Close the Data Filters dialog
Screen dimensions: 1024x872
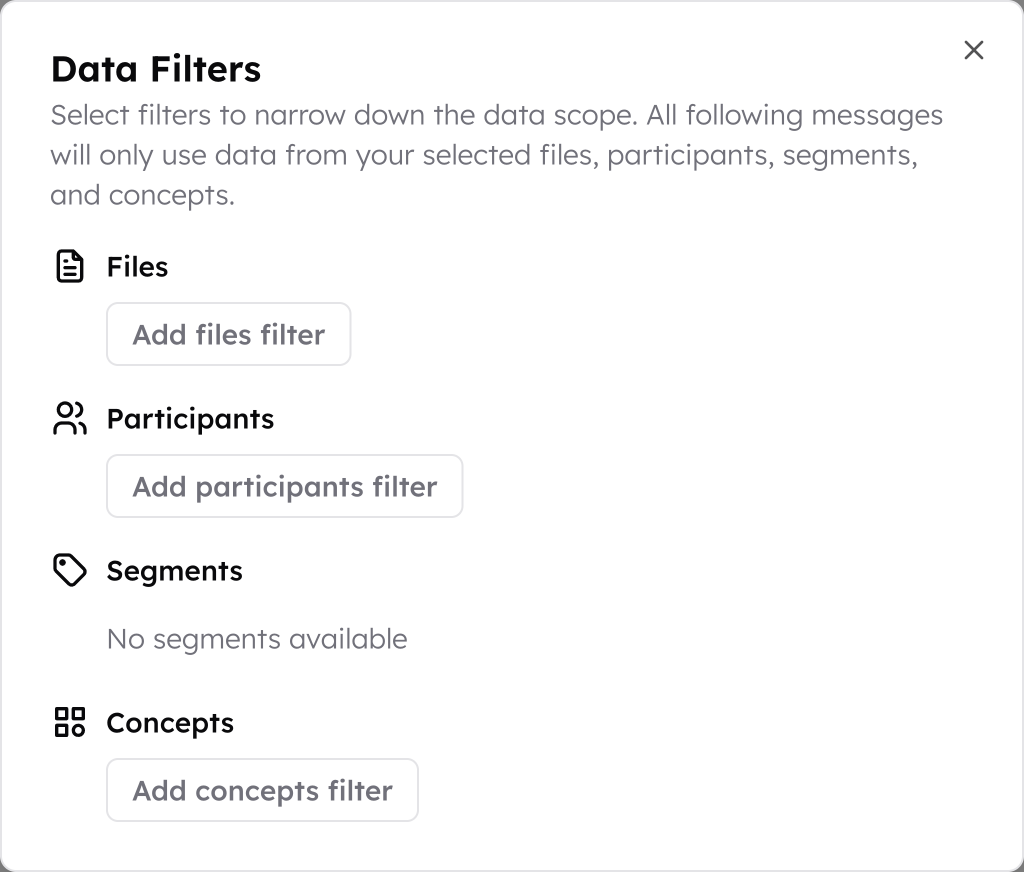pyautogui.click(x=974, y=50)
